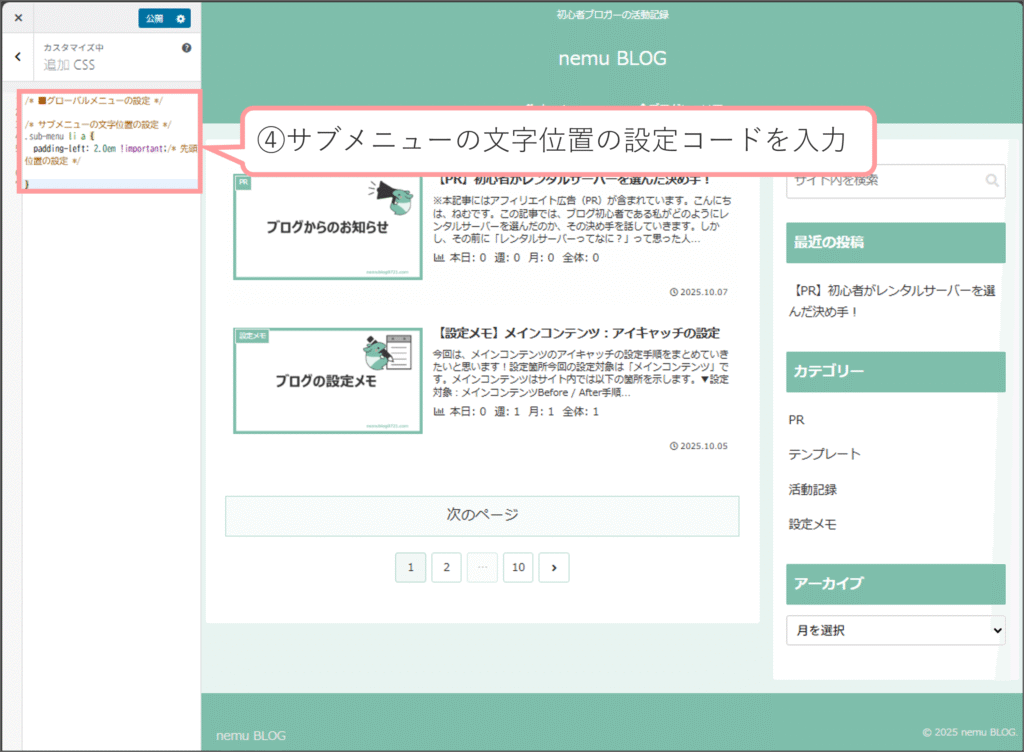Open the ブログの設定メモ post thumbnail
Image resolution: width=1024 pixels, height=752 pixels.
[327, 381]
